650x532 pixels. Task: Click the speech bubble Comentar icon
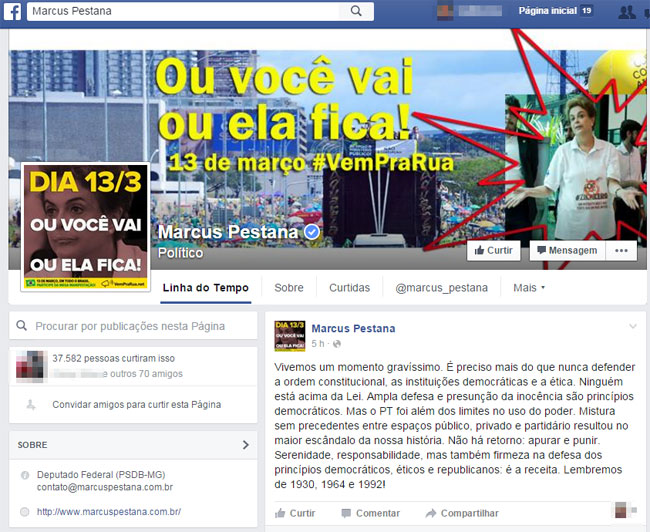point(346,513)
